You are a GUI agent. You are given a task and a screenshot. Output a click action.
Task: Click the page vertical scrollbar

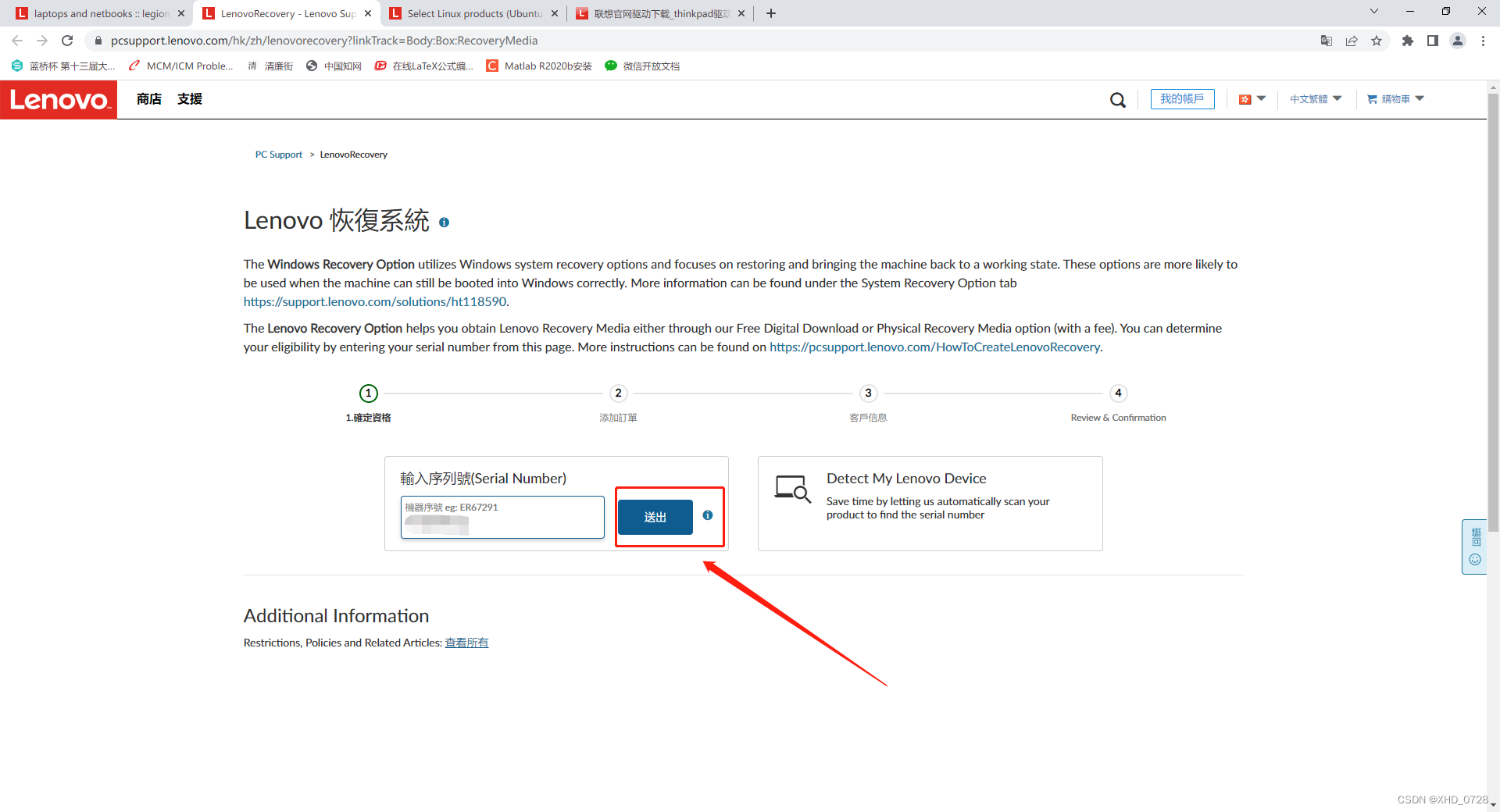(1493, 312)
